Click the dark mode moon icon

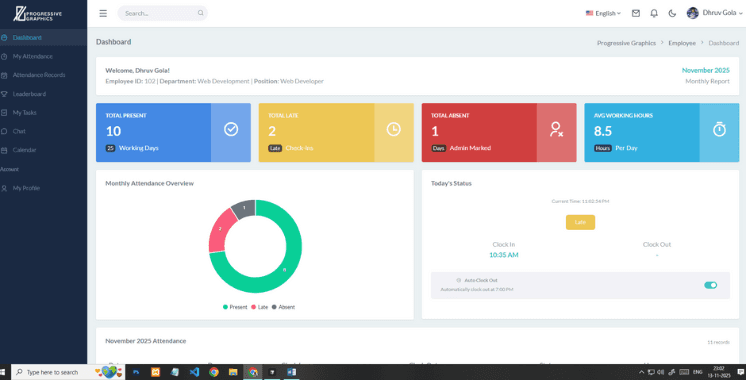pos(672,13)
